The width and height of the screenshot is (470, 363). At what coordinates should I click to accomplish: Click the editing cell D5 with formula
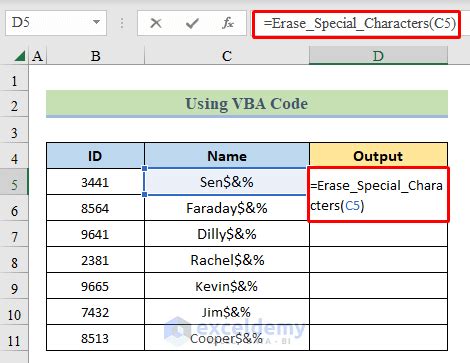coord(378,195)
